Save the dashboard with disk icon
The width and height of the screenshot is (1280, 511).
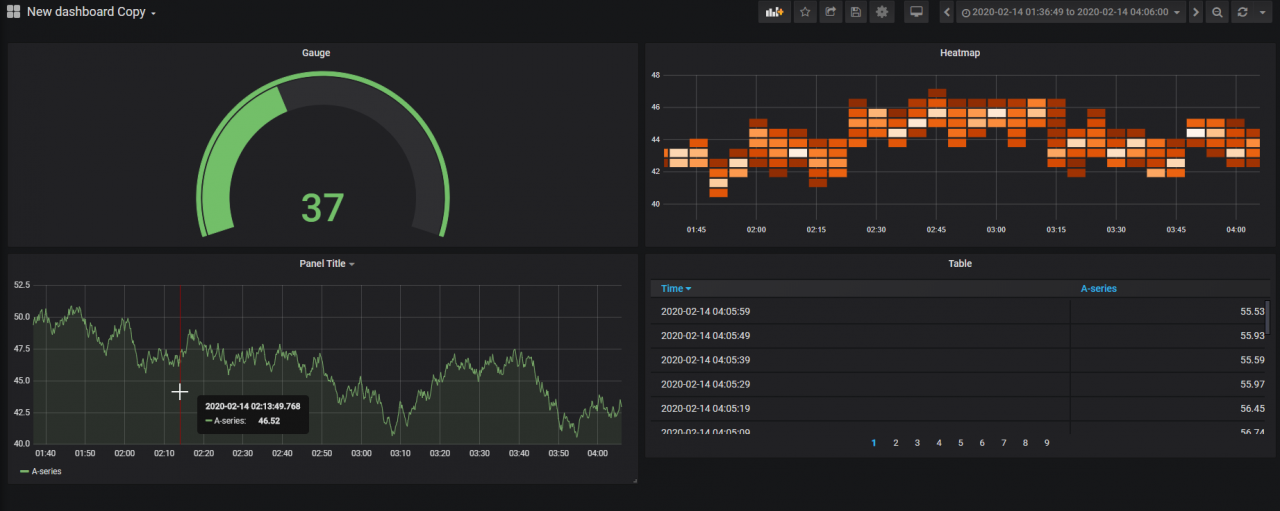tap(855, 12)
